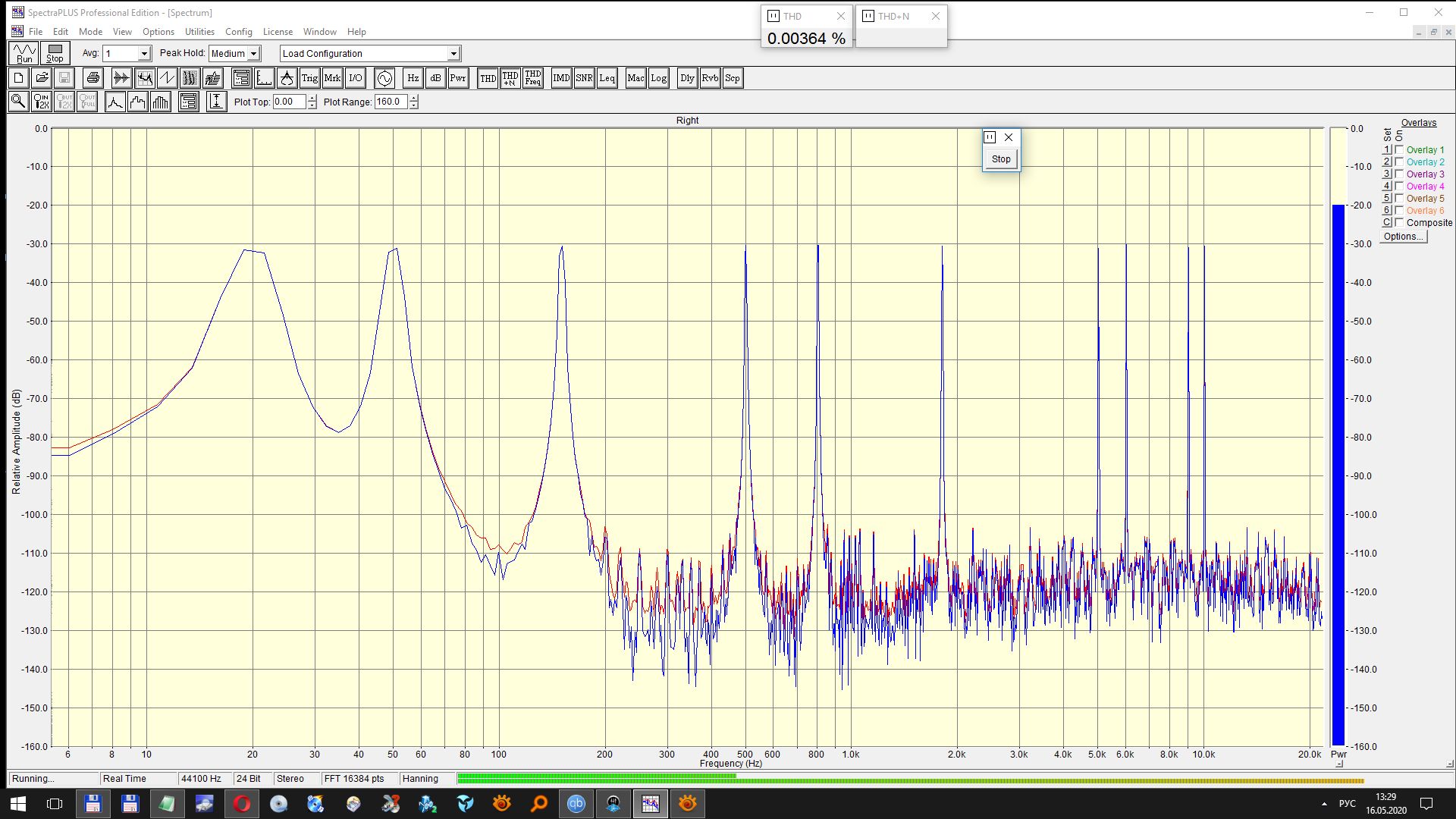Click the Zoom In 2X icon
This screenshot has height=819, width=1456.
point(42,102)
